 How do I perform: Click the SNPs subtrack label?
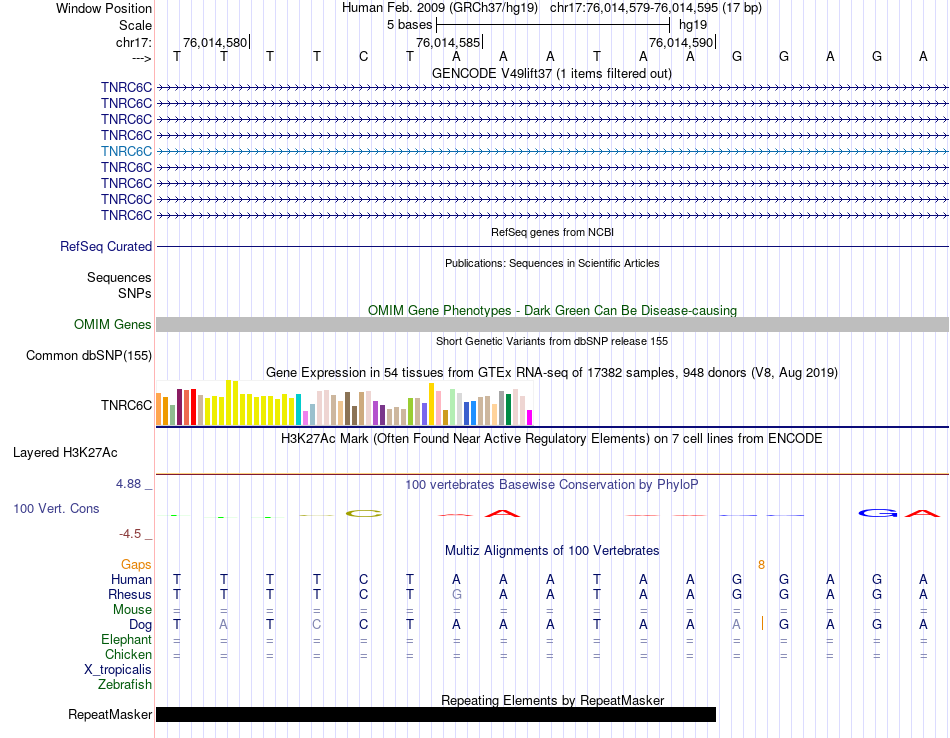[135, 293]
